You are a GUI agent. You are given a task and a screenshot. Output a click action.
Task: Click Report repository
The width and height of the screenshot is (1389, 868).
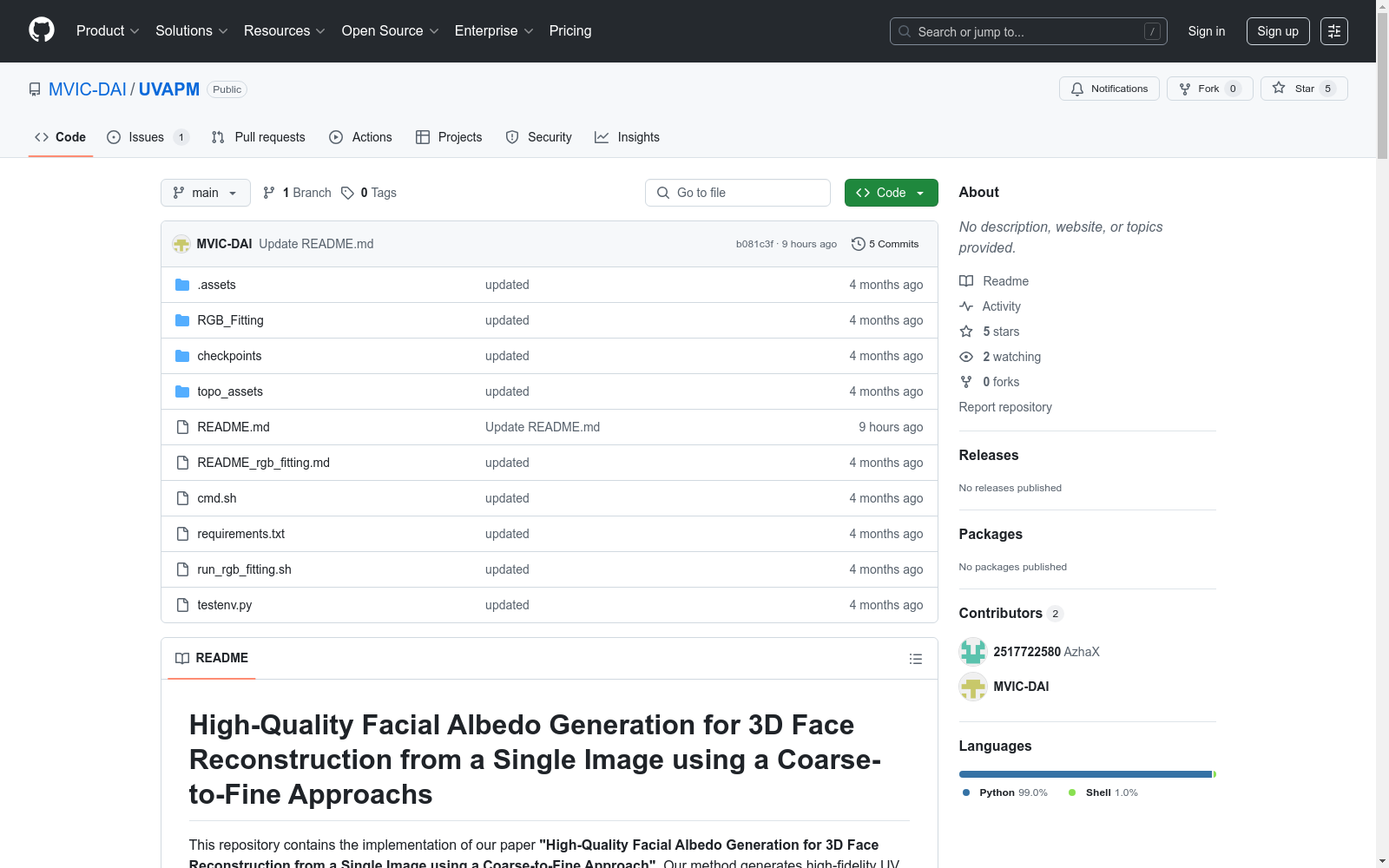1005,407
